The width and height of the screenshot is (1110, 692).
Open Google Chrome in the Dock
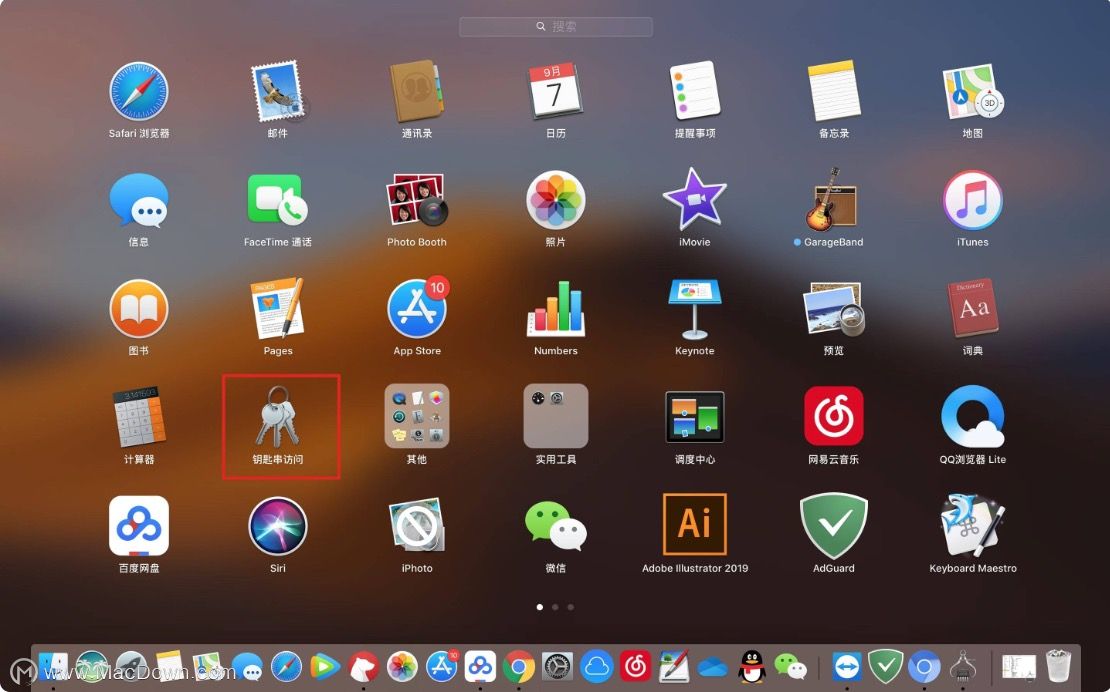519,667
